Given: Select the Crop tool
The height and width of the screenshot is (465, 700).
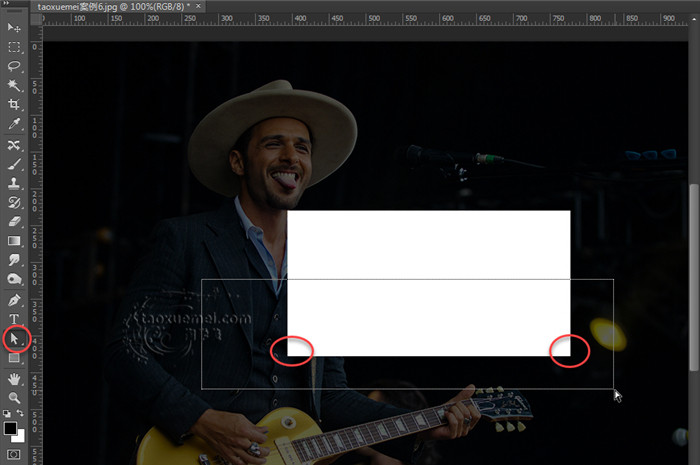Looking at the screenshot, I should click(x=14, y=104).
